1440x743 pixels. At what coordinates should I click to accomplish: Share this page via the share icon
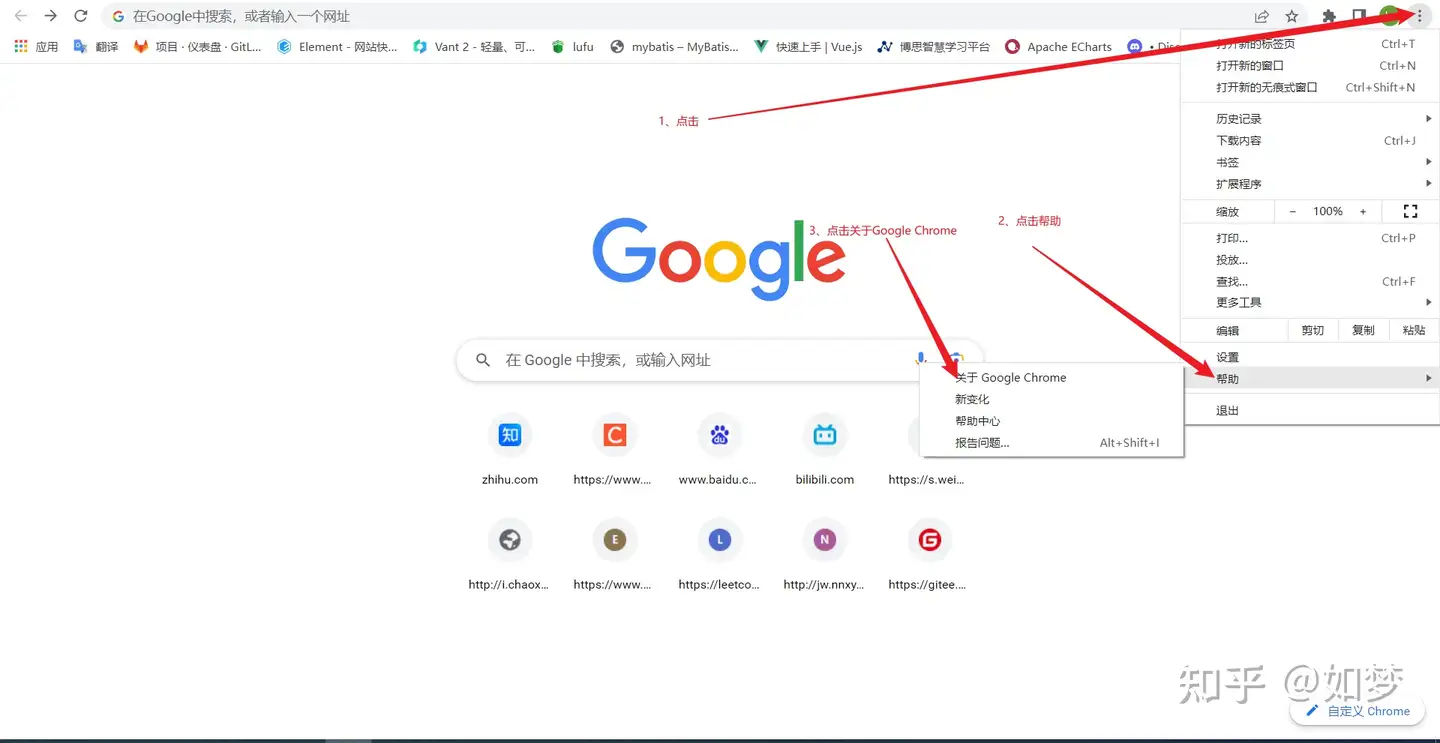point(1262,16)
